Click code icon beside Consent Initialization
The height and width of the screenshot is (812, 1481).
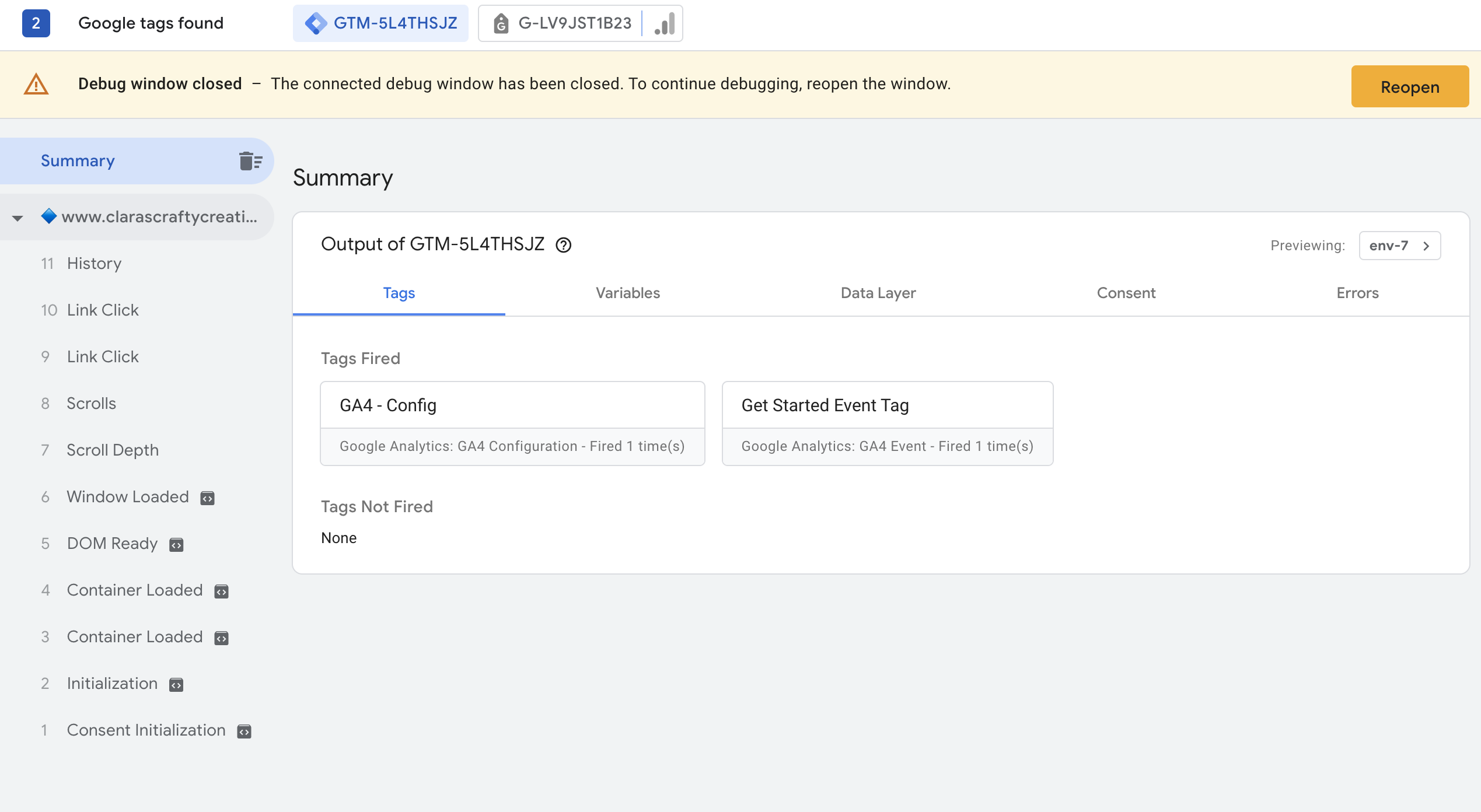point(244,731)
